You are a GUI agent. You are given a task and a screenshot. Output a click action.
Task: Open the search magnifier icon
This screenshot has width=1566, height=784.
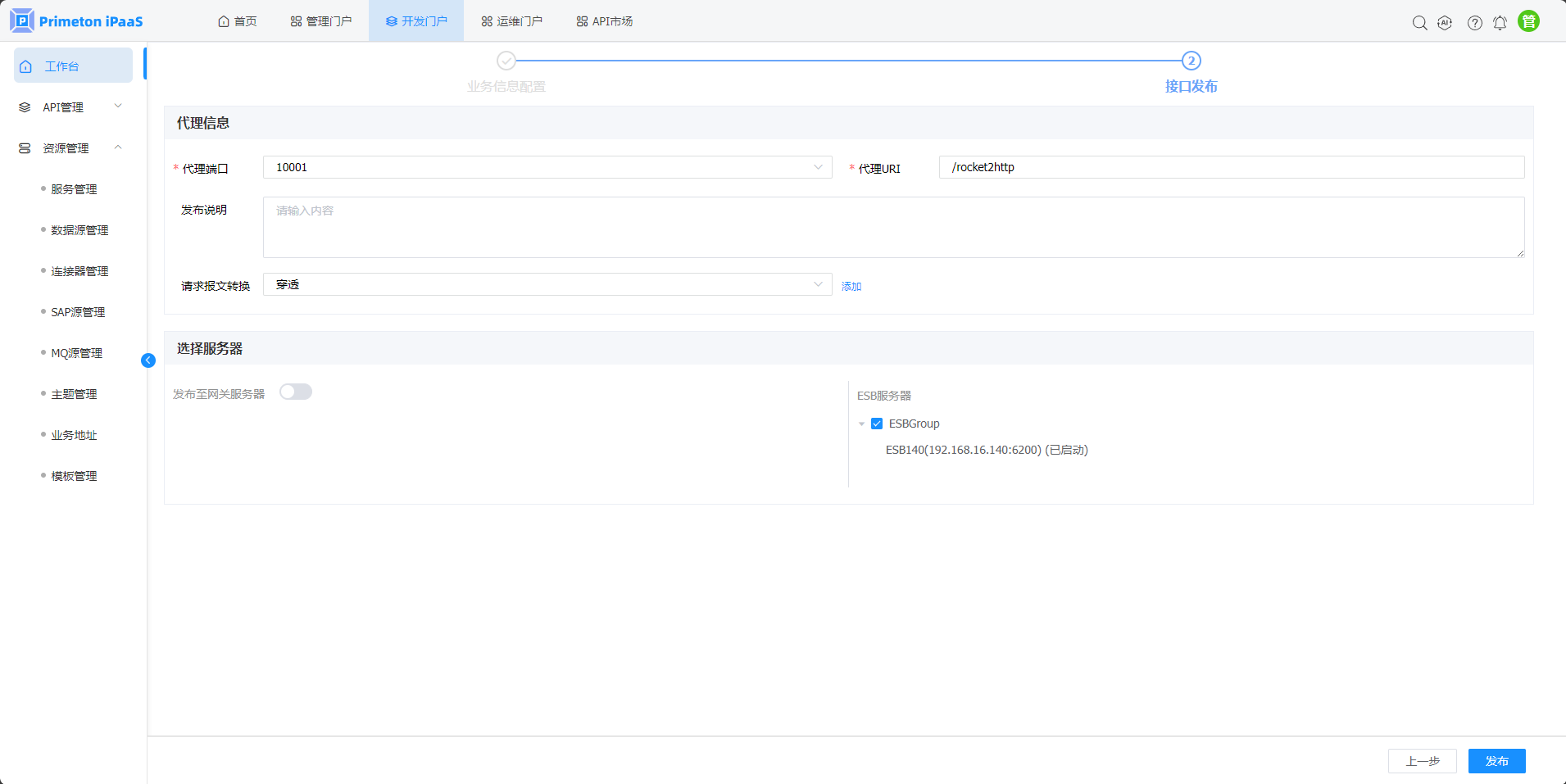point(1419,23)
